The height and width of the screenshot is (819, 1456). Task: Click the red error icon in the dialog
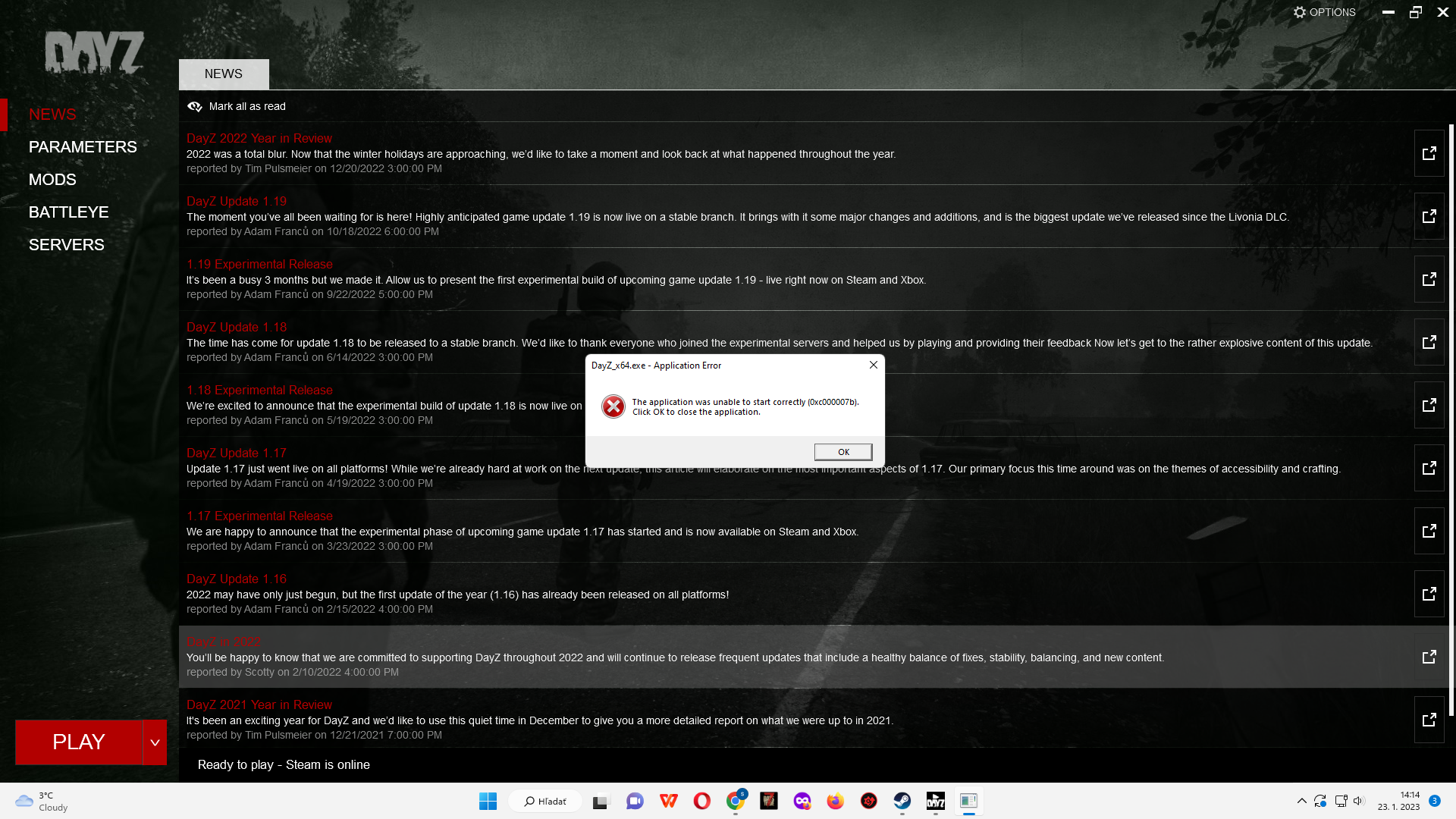[x=613, y=406]
